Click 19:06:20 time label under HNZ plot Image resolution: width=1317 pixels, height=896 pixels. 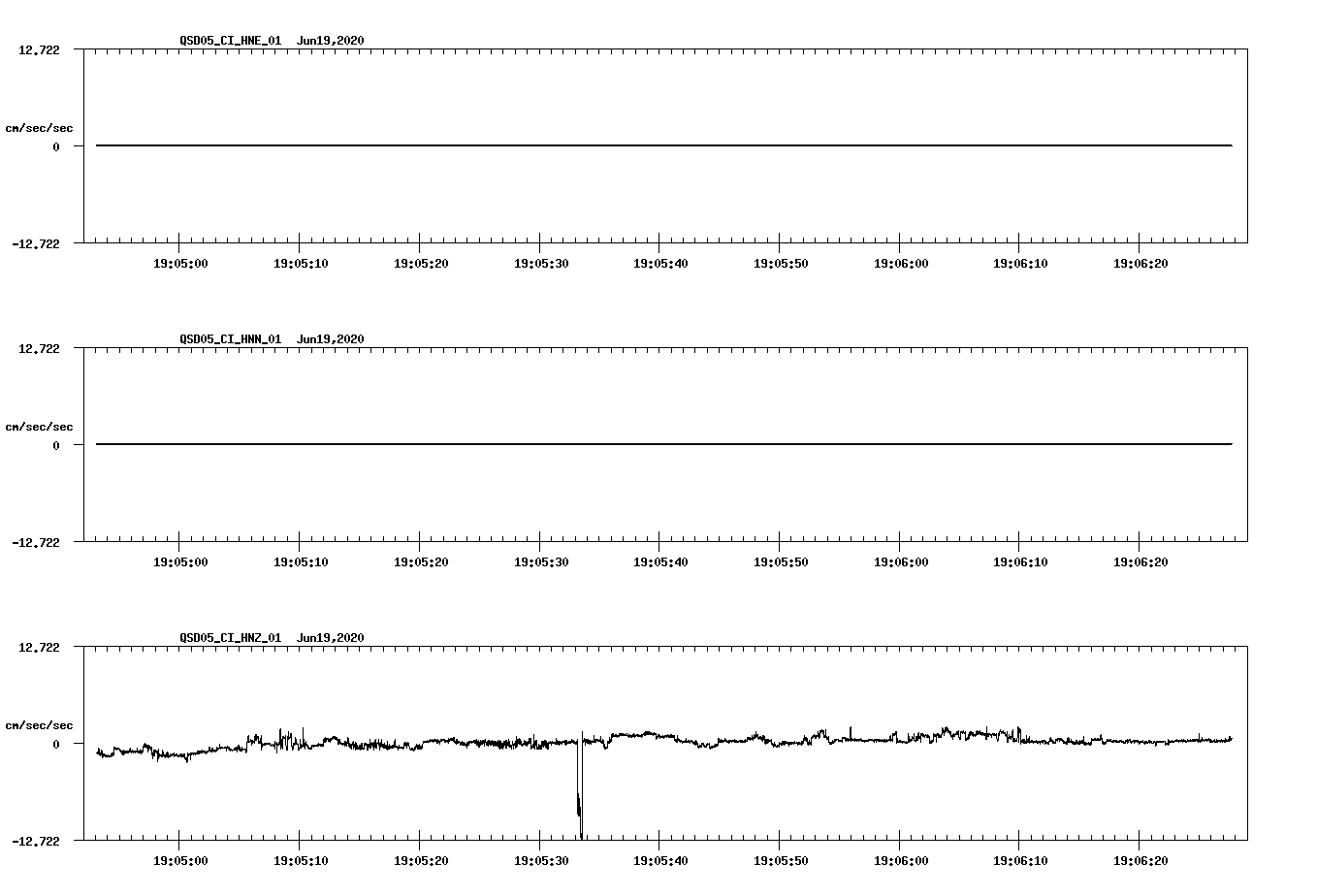1140,861
